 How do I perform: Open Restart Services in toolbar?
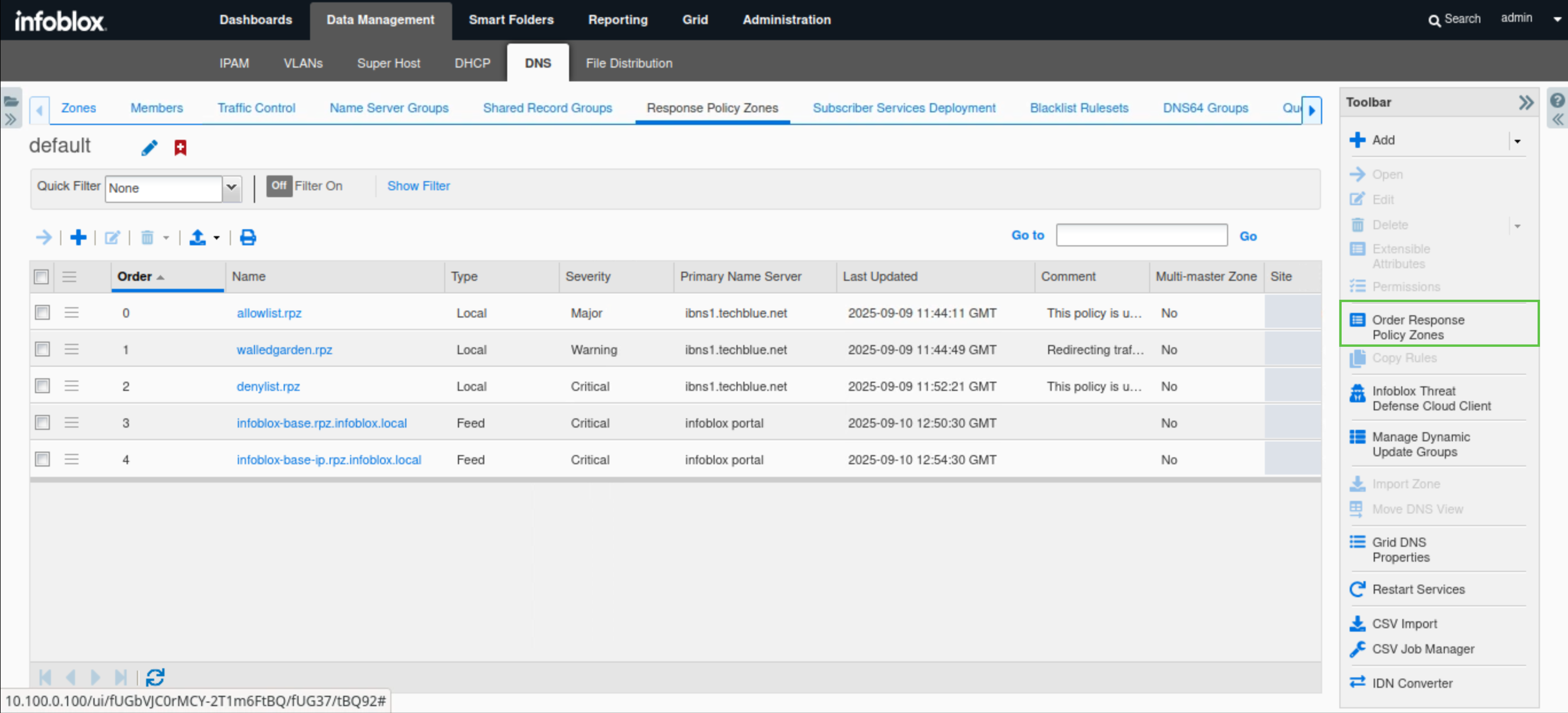click(1418, 589)
